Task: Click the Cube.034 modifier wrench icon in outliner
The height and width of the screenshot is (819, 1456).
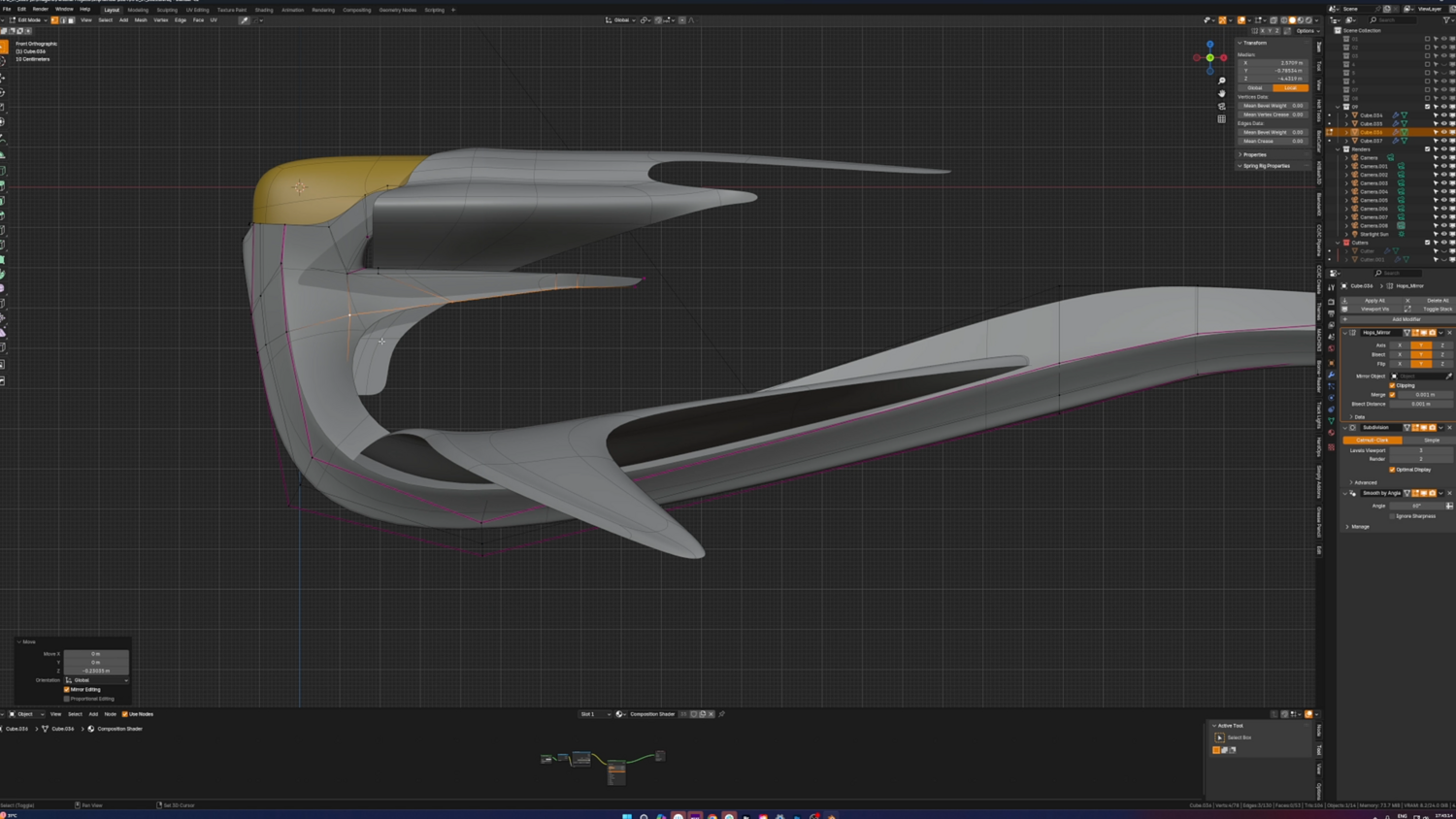Action: point(1396,115)
